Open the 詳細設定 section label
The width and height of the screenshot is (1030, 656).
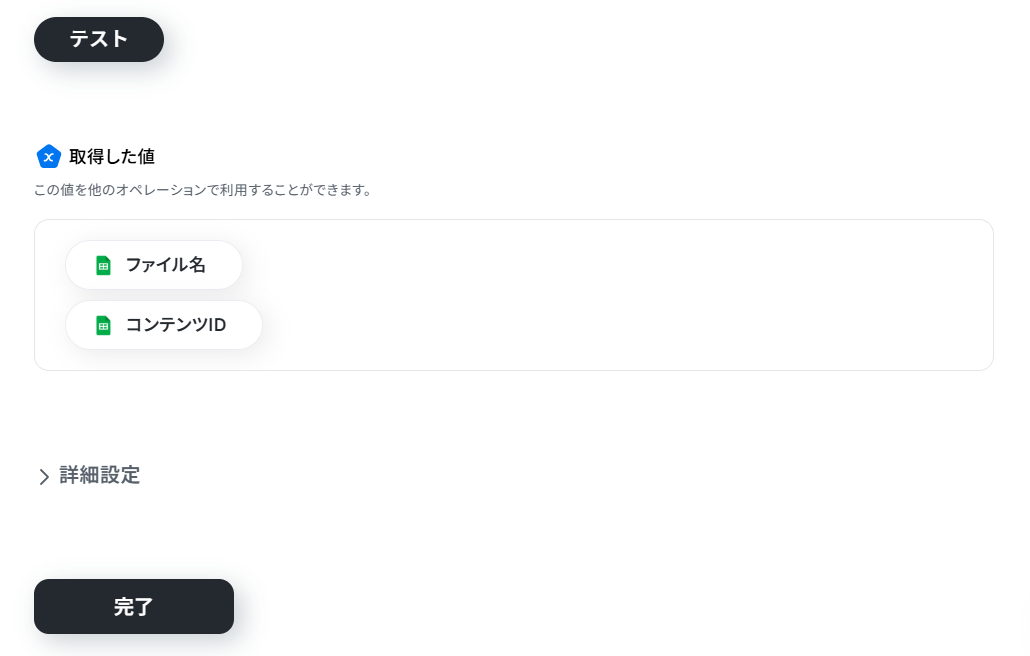[100, 475]
